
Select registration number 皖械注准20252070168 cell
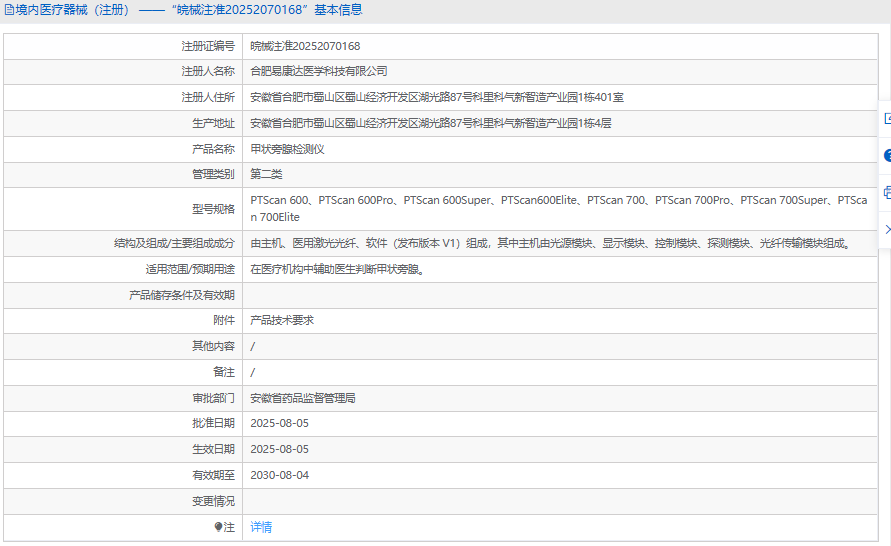tap(305, 46)
